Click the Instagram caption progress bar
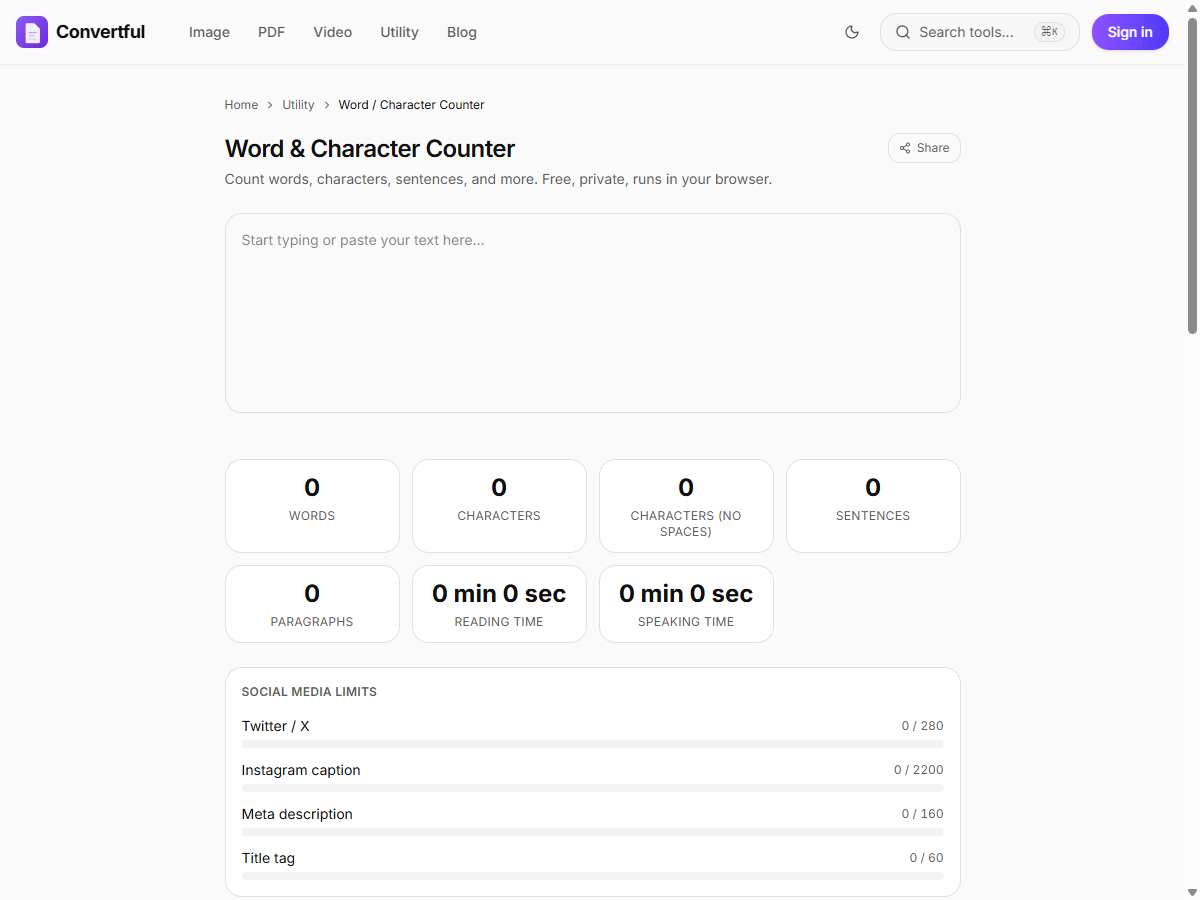The height and width of the screenshot is (900, 1200). tap(593, 788)
